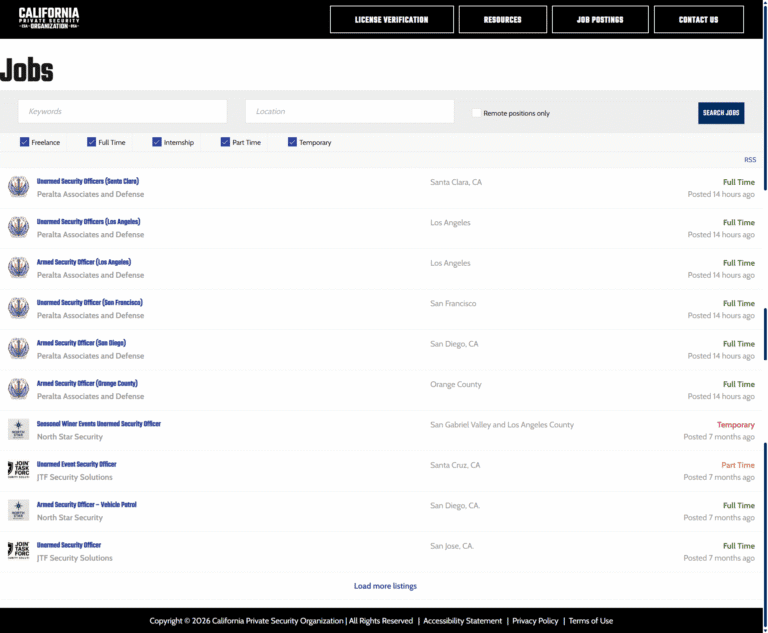Open Seasonal Winer Events Unarmed Security Officer listing
768x633 pixels.
(x=98, y=424)
